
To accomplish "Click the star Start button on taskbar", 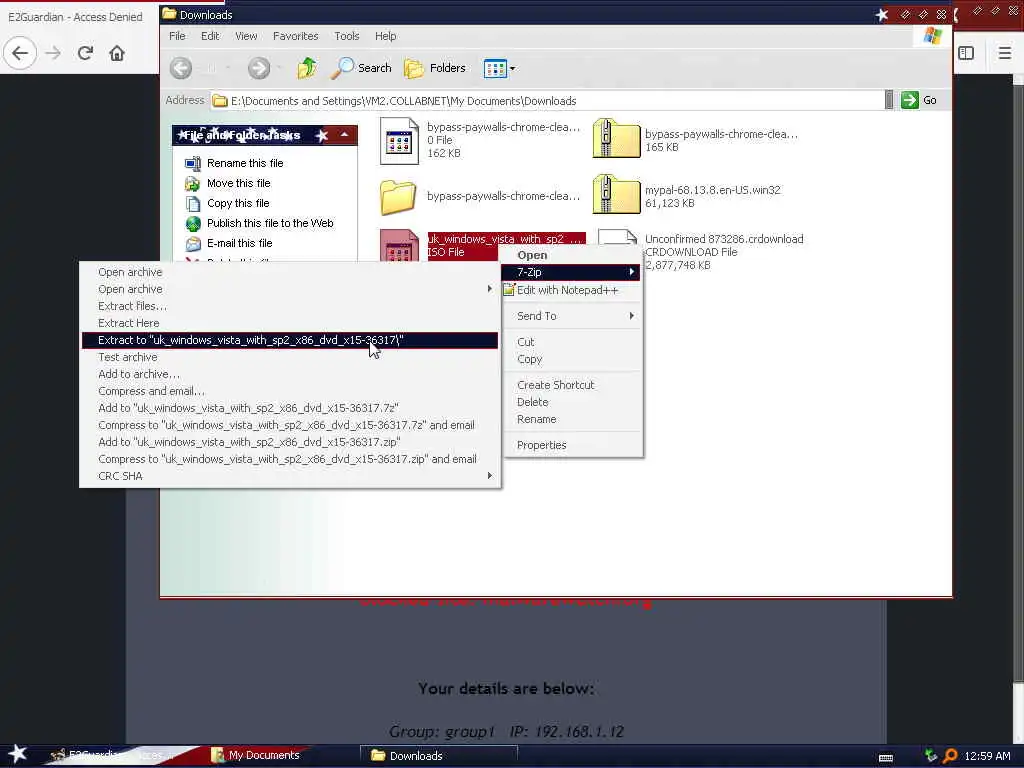I will (17, 754).
